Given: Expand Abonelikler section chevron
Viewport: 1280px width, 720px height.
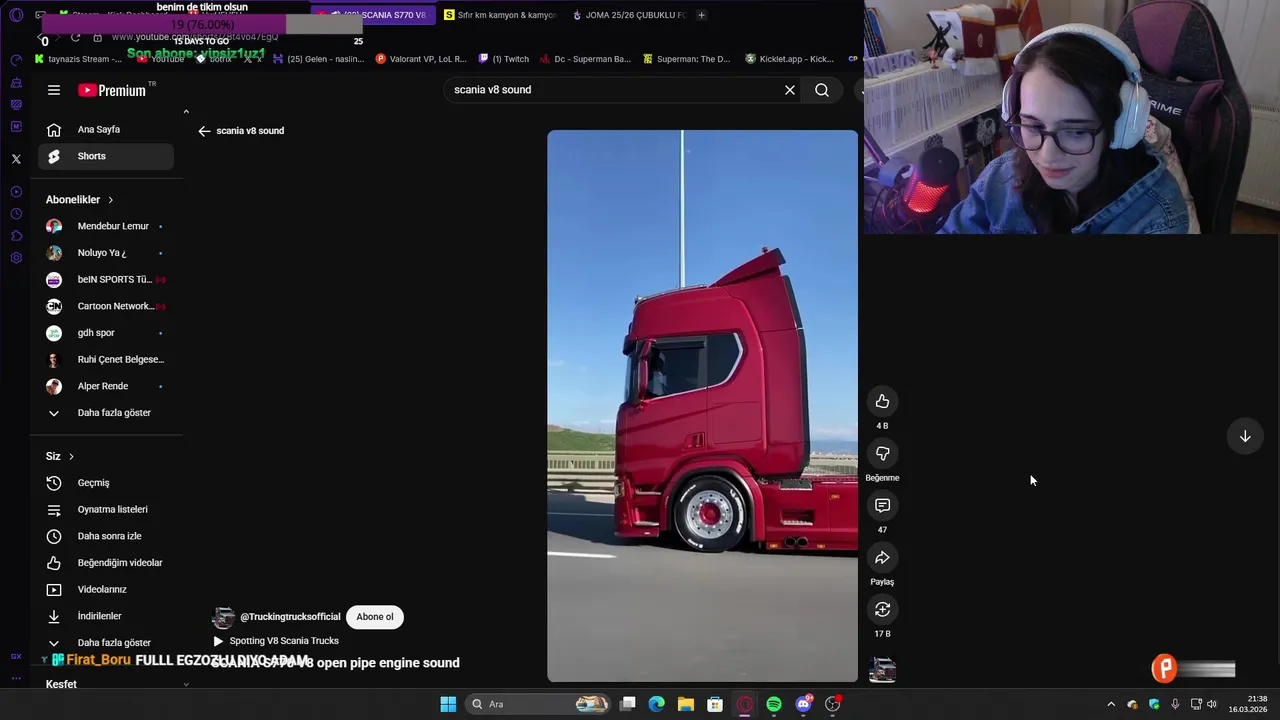Looking at the screenshot, I should (110, 200).
